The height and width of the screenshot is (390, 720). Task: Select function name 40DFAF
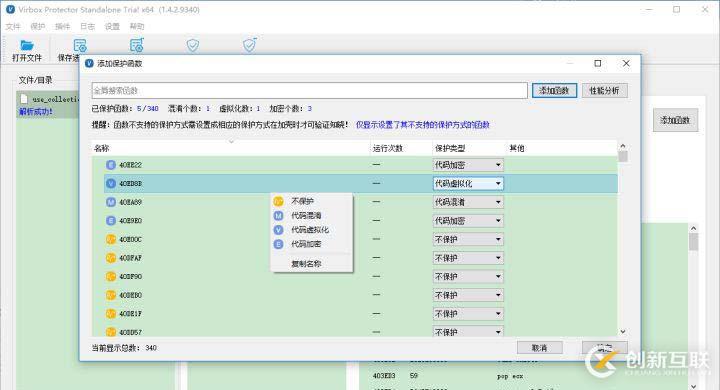[130, 258]
